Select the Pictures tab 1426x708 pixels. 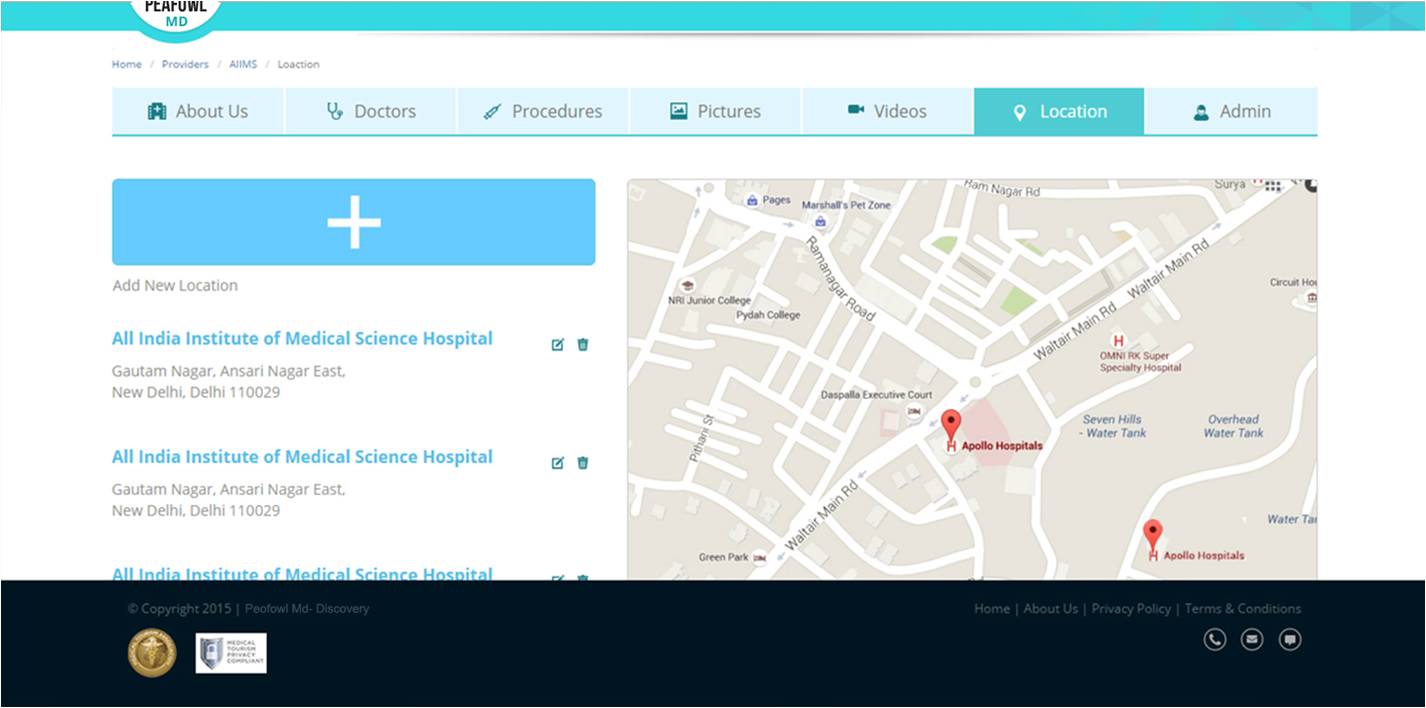pyautogui.click(x=715, y=111)
